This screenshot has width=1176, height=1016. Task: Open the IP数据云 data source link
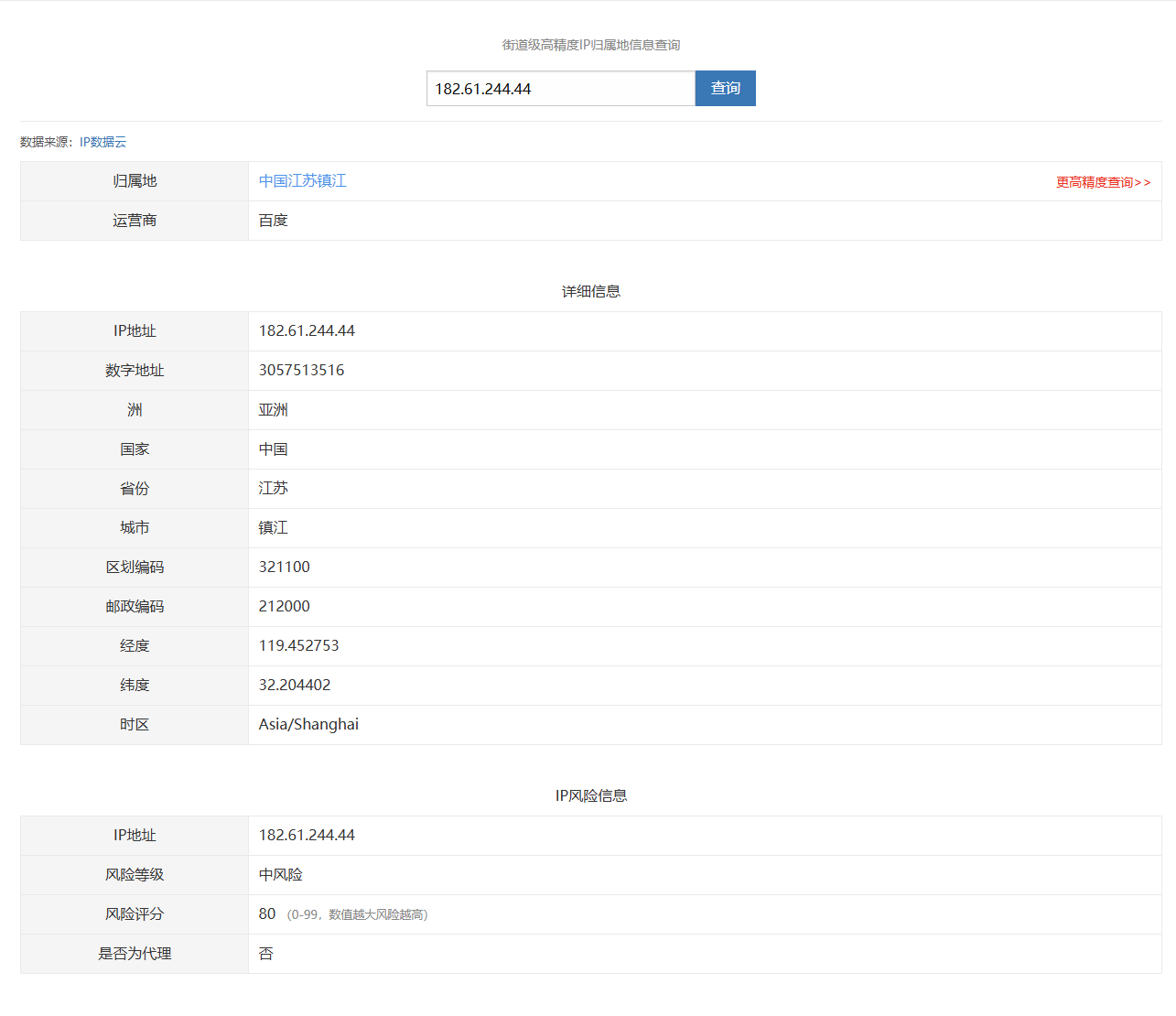(x=102, y=142)
